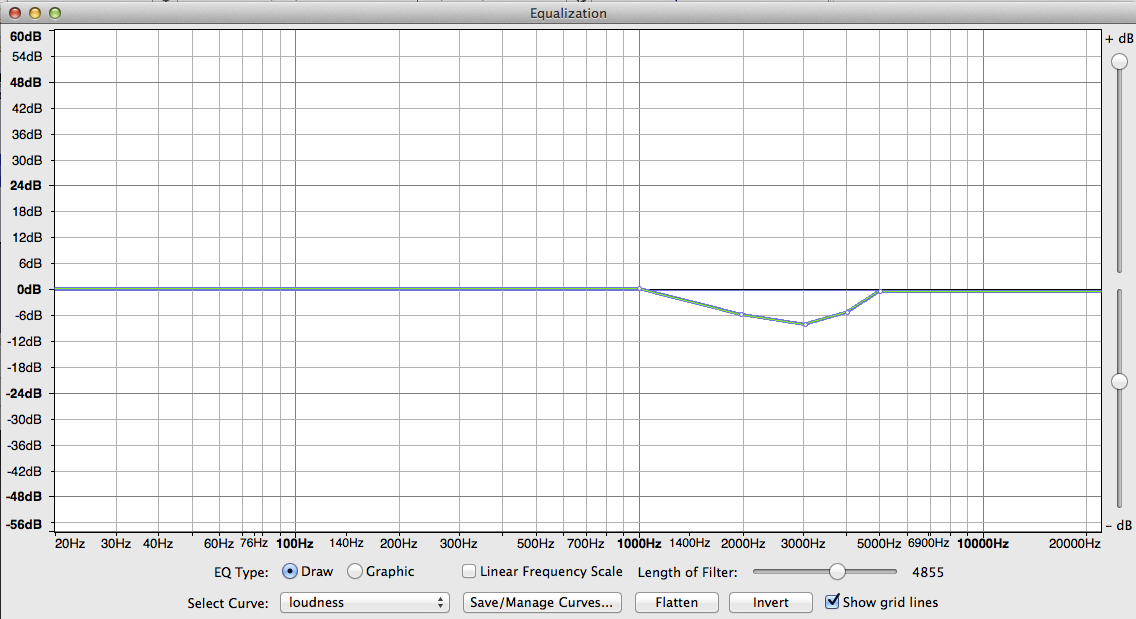Click the Length of Filter slider handle
The image size is (1136, 619).
click(837, 571)
